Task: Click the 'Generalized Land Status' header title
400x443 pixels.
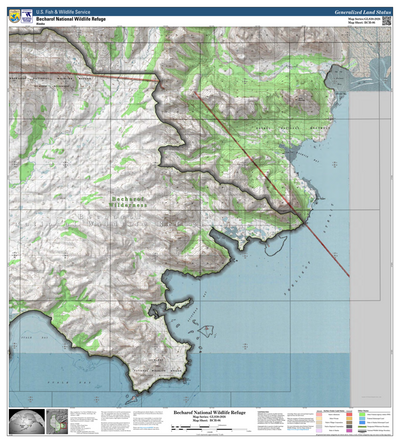Action: pyautogui.click(x=363, y=12)
